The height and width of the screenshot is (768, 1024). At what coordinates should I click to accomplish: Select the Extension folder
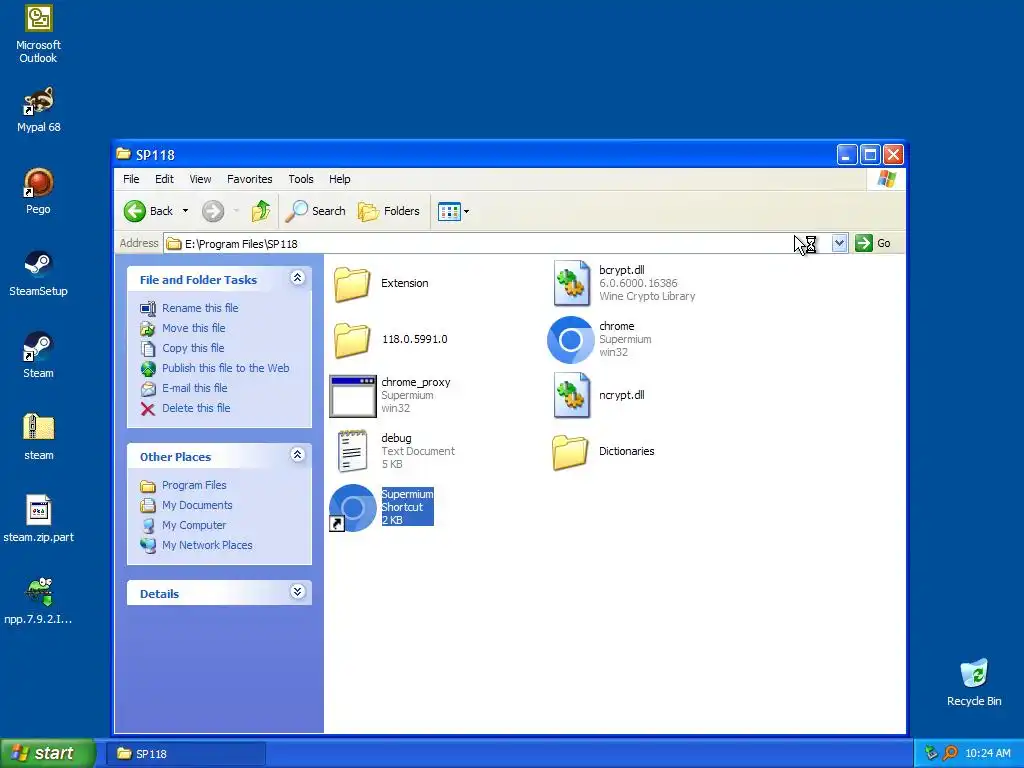coord(381,283)
